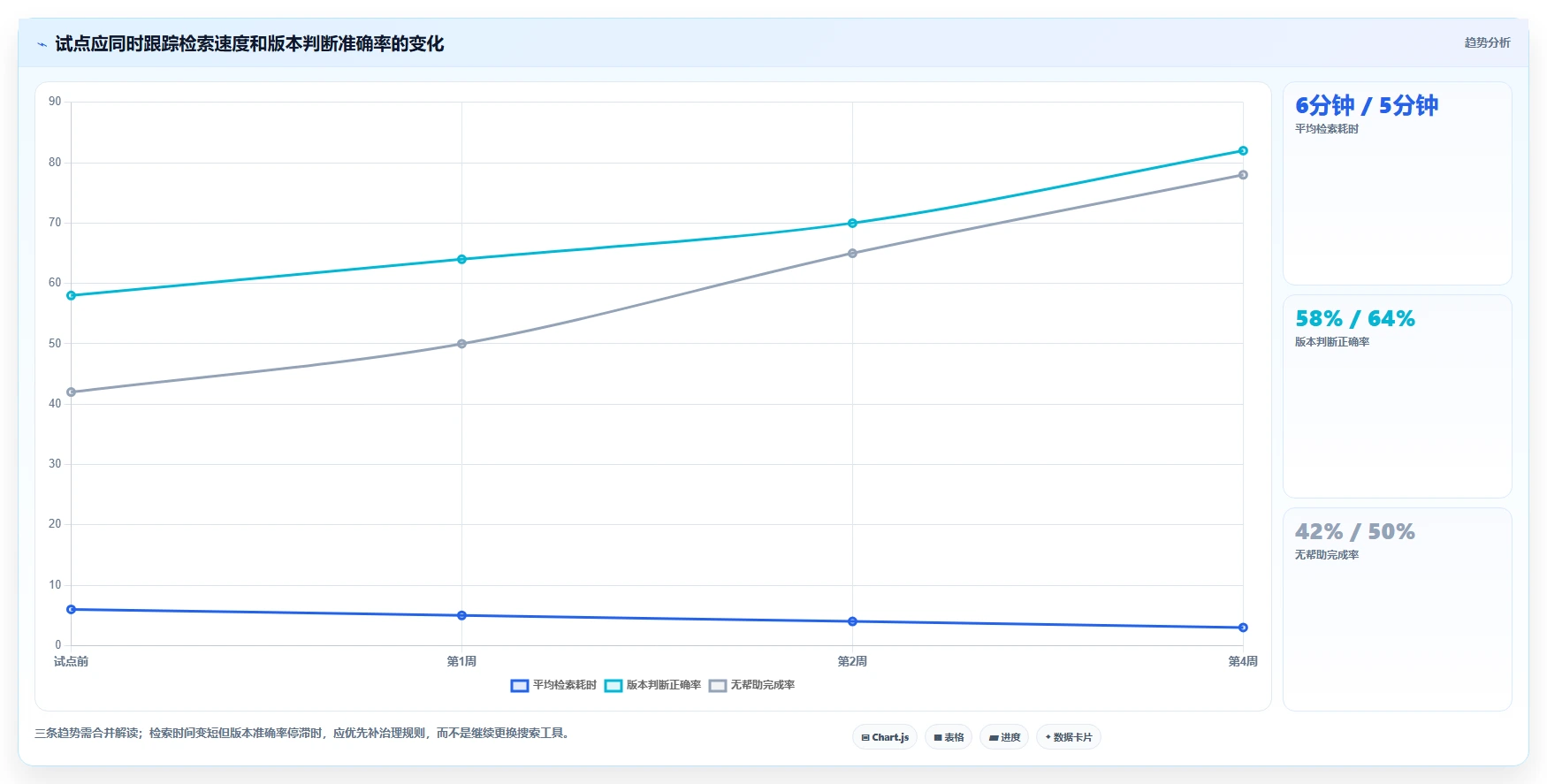Click the header title 试点应同时跟踪检索速度

(249, 43)
